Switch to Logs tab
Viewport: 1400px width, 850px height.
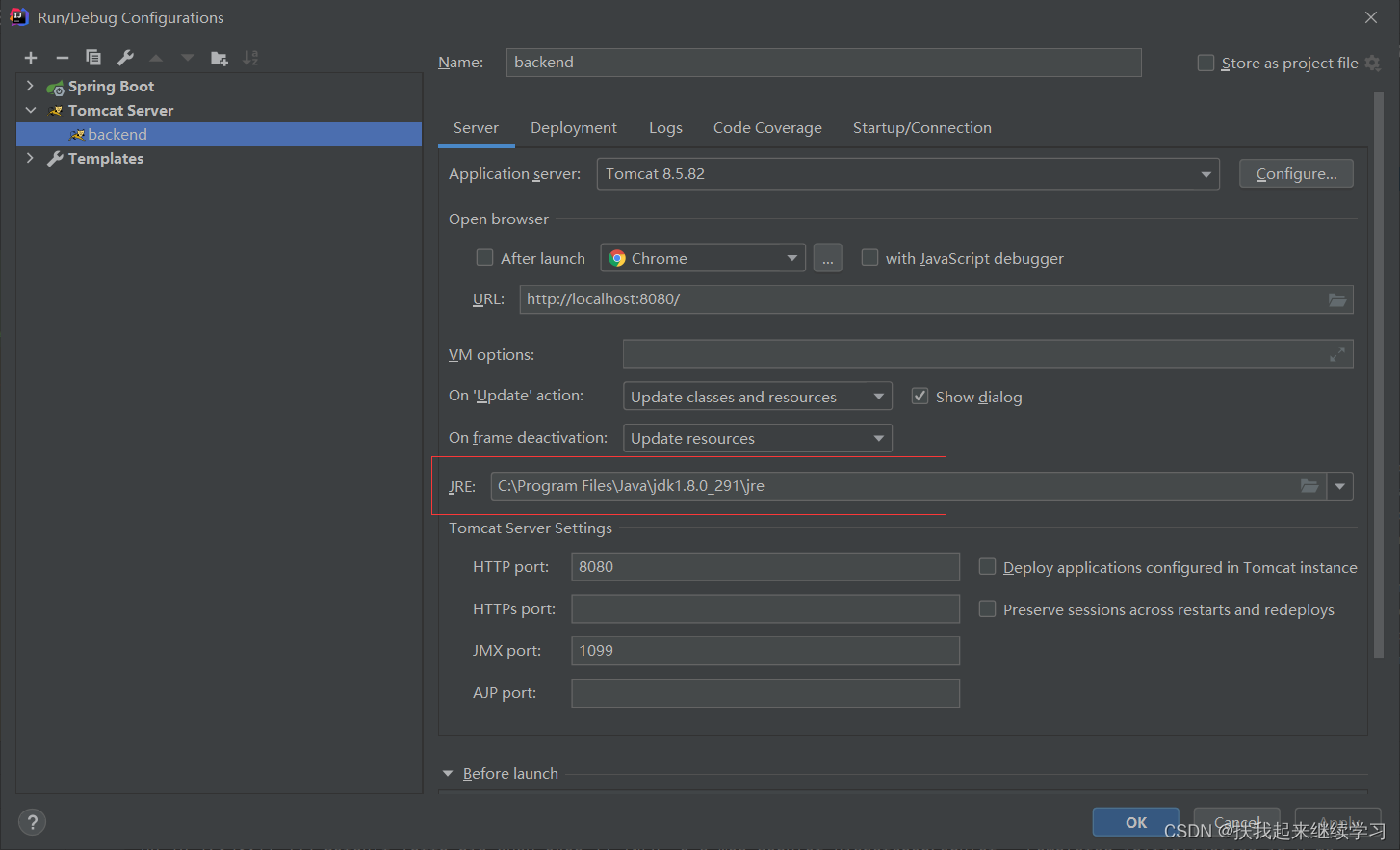tap(665, 128)
